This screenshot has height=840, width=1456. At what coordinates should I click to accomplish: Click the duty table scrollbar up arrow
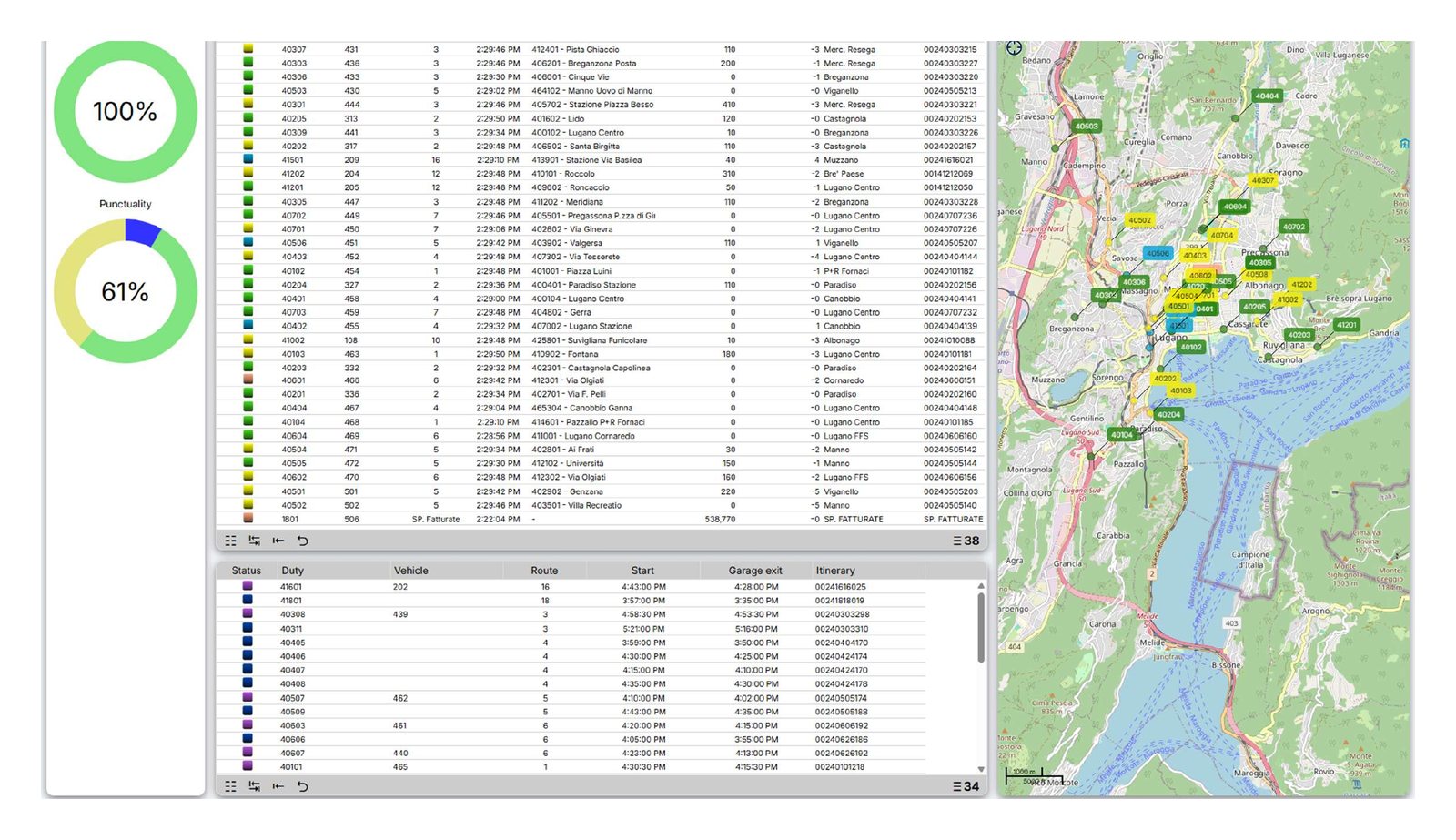[981, 586]
